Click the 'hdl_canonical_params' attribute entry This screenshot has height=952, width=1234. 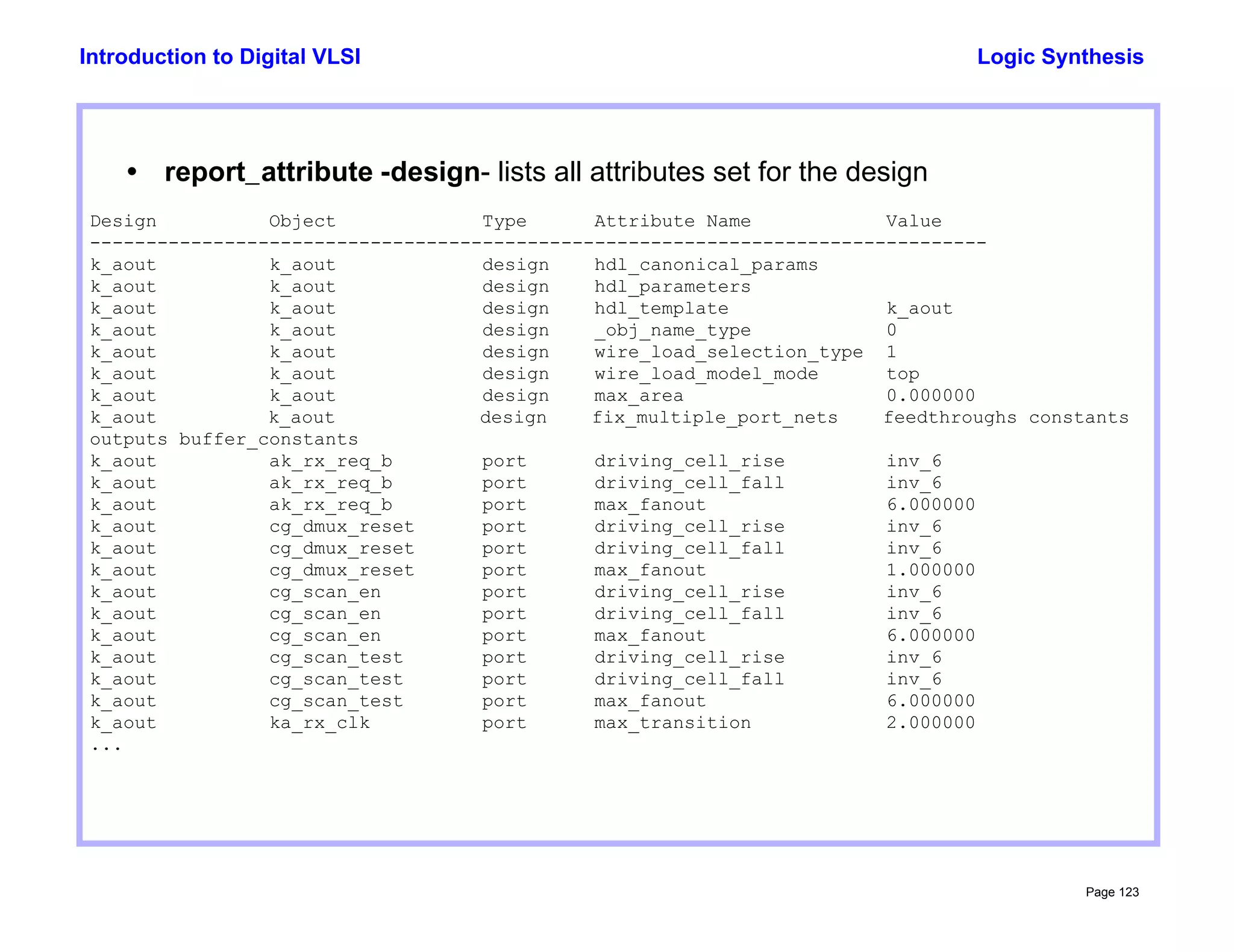(706, 265)
